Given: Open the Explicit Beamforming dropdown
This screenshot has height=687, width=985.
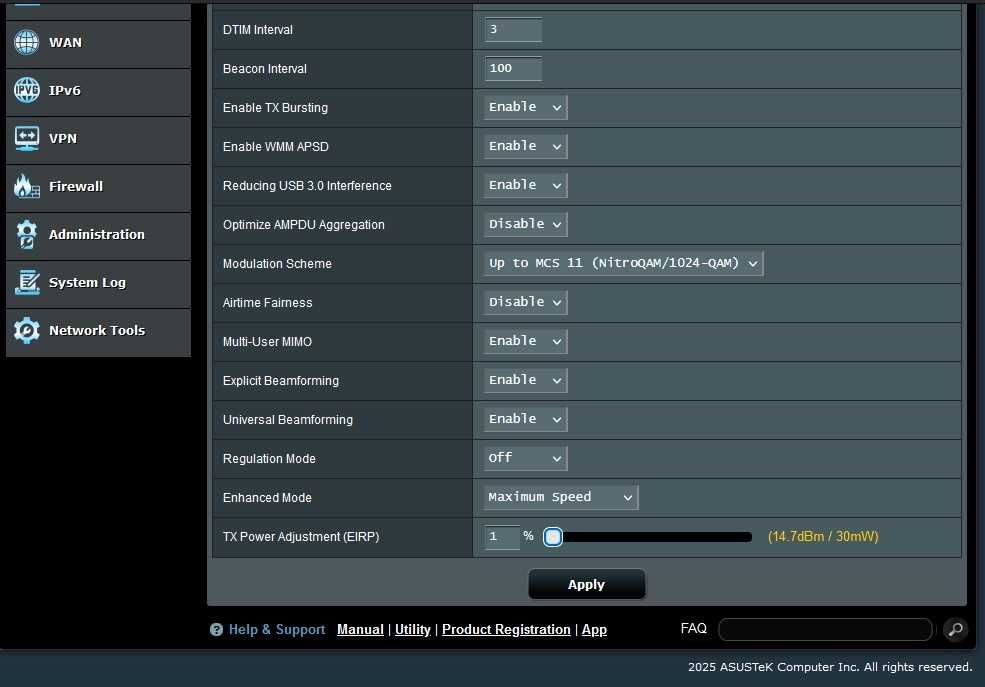Looking at the screenshot, I should click(525, 380).
